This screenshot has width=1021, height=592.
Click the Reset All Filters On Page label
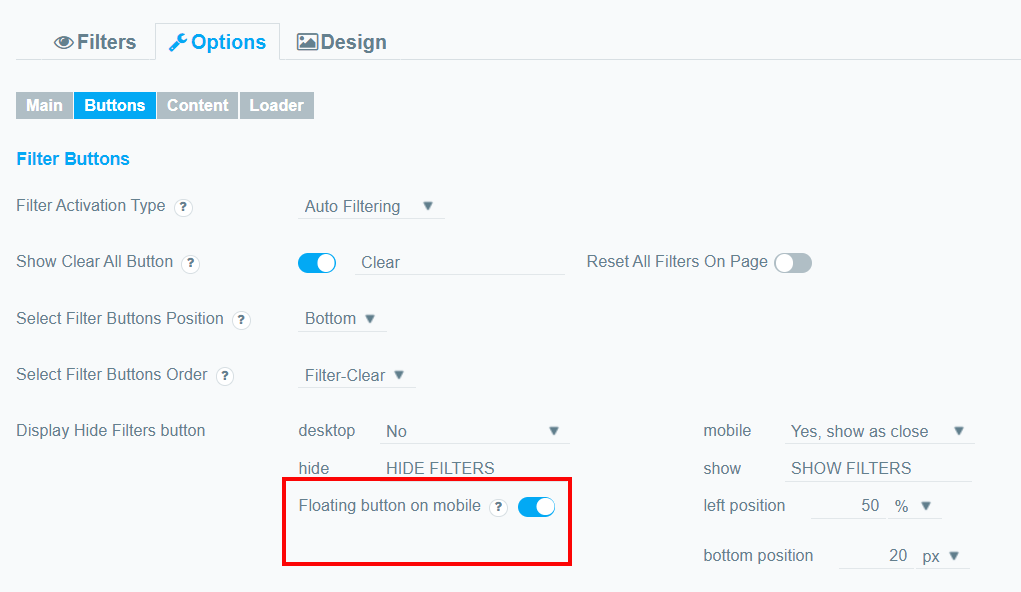(677, 262)
